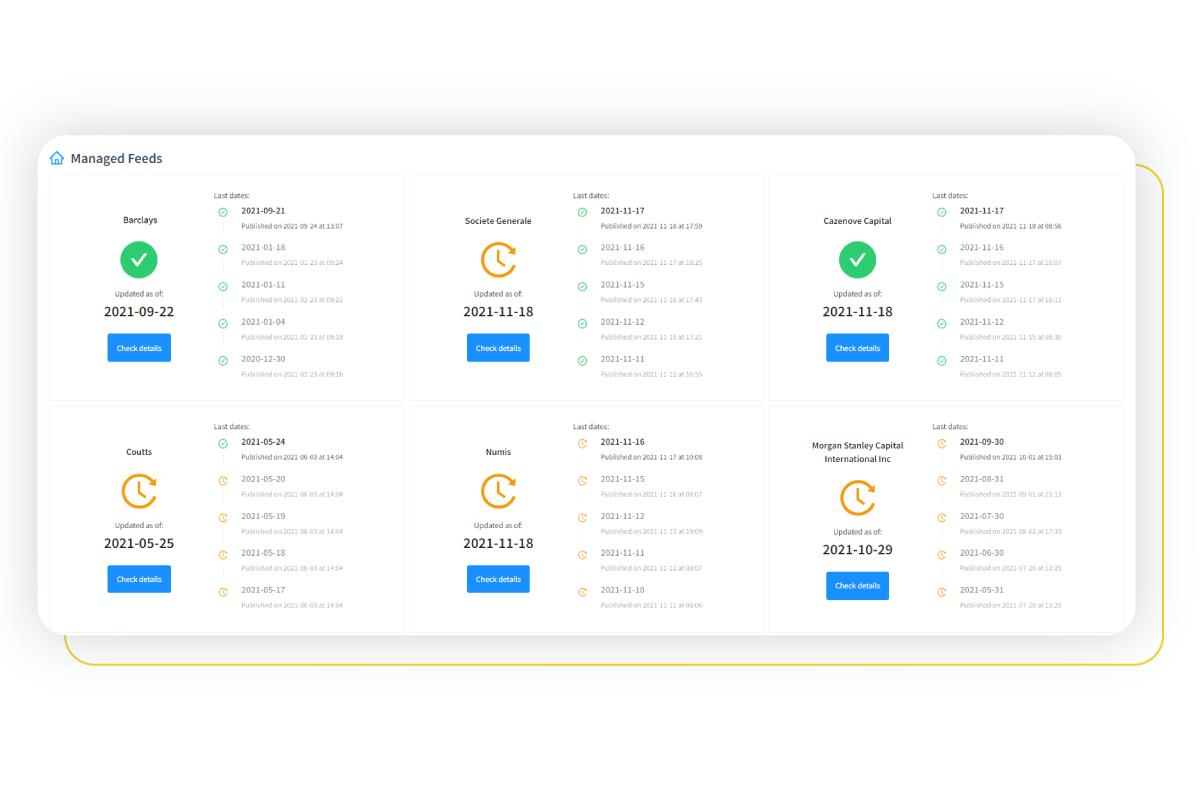Viewport: 1200px width, 800px height.
Task: Click the clock icon on Morgan Stanley Capital card
Action: click(x=857, y=498)
